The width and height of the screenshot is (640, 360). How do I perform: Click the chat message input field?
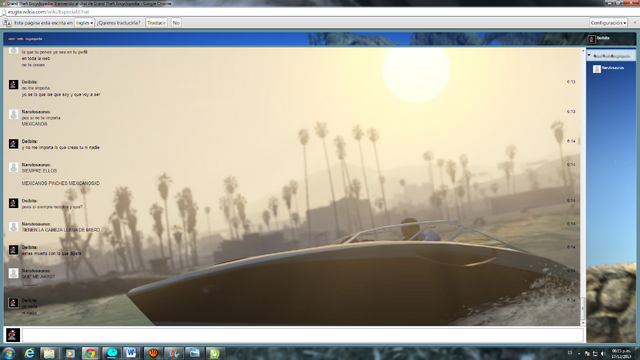[302, 335]
